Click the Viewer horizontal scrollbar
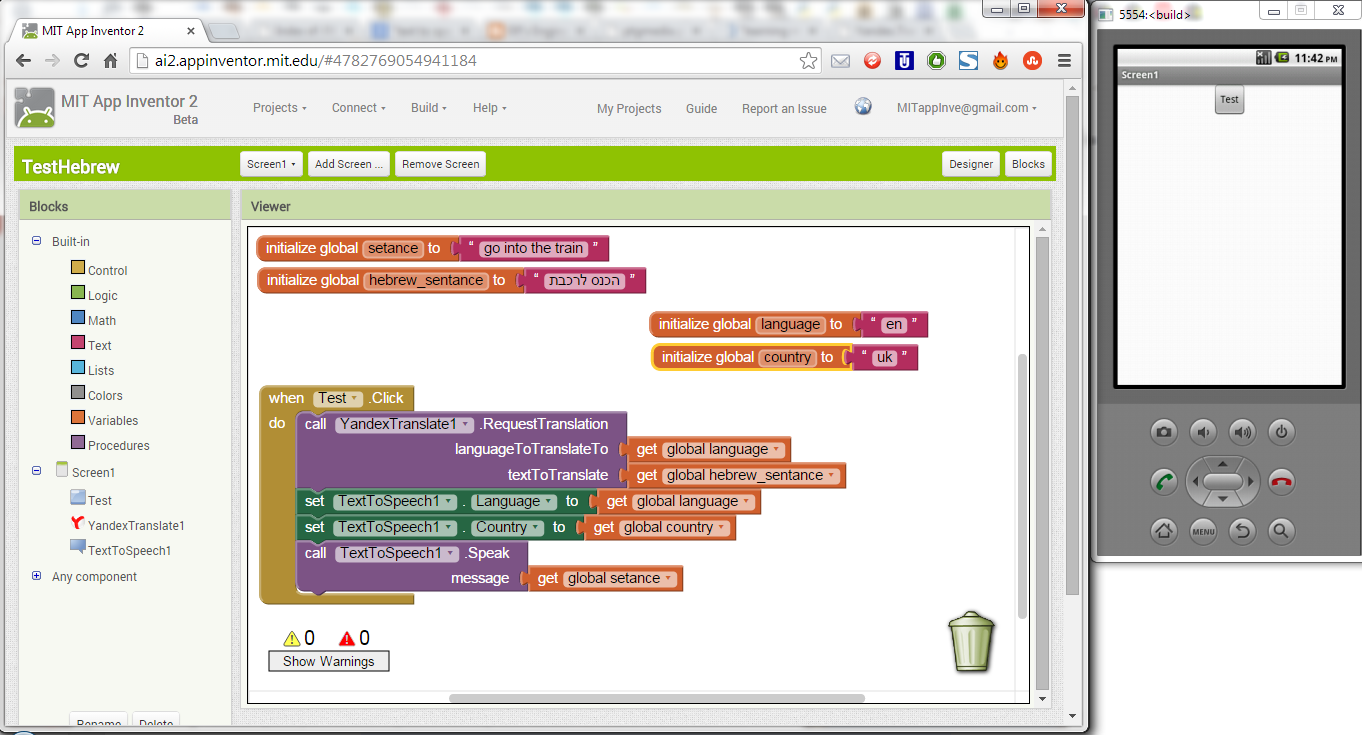Image resolution: width=1362 pixels, height=735 pixels. pyautogui.click(x=656, y=698)
